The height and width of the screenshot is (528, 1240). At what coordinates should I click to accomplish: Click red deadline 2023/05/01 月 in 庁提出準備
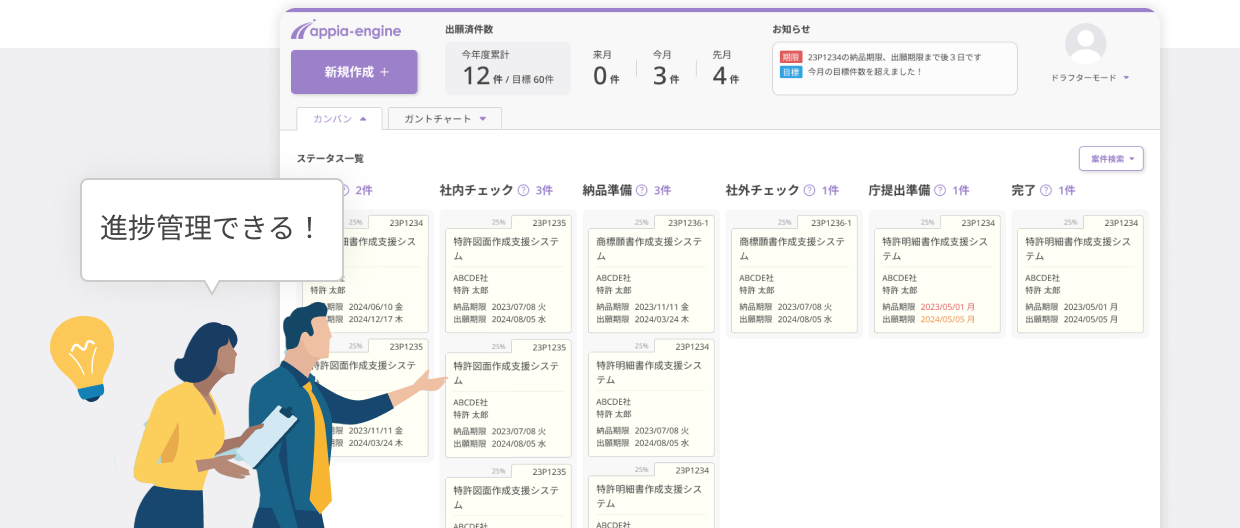[x=947, y=307]
